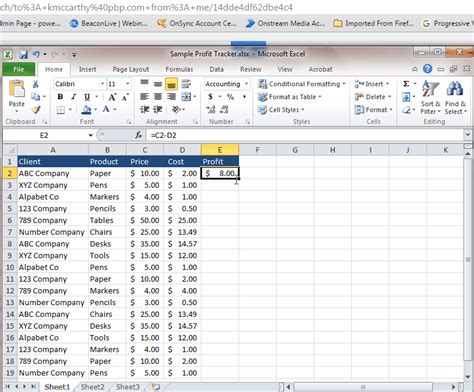Toggle Italic formatting
Screen dimensions: 474x392
73,97
